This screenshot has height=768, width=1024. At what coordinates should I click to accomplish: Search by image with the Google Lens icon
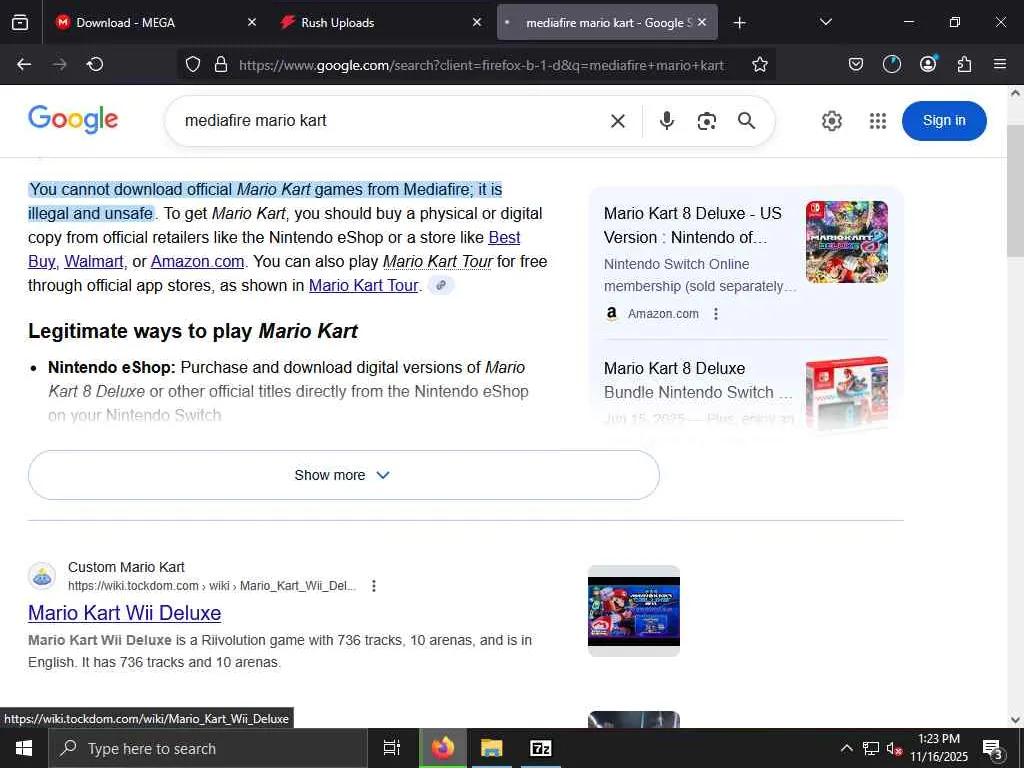click(707, 121)
